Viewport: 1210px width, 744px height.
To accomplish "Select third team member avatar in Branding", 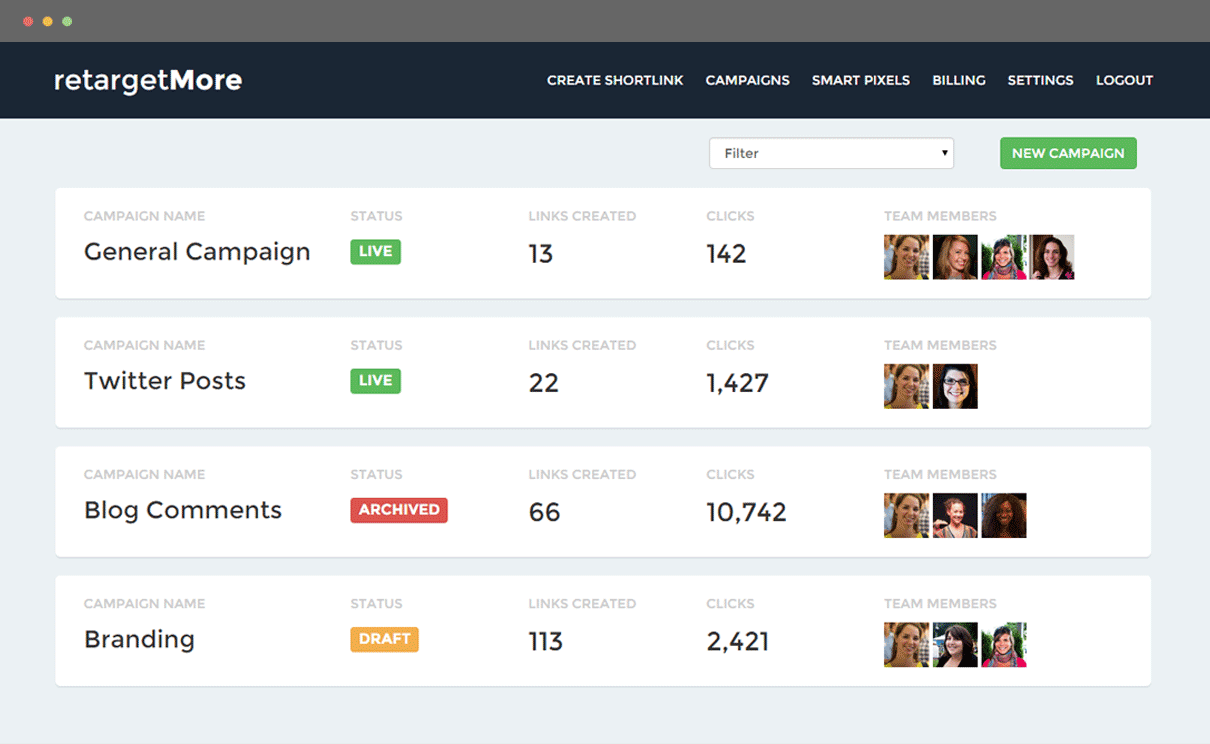I will click(1004, 645).
